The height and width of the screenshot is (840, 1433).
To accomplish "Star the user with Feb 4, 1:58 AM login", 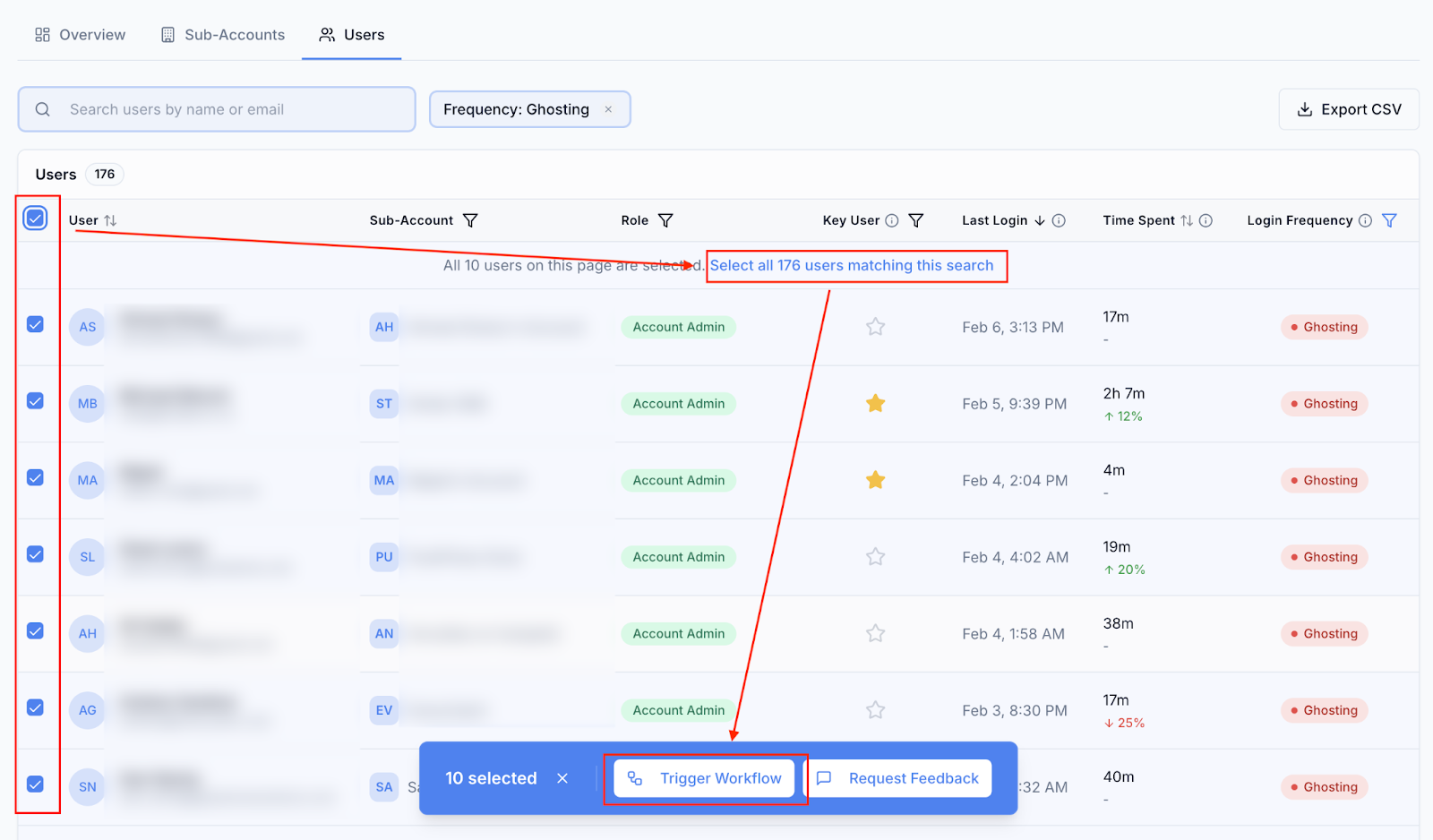I will tap(876, 634).
